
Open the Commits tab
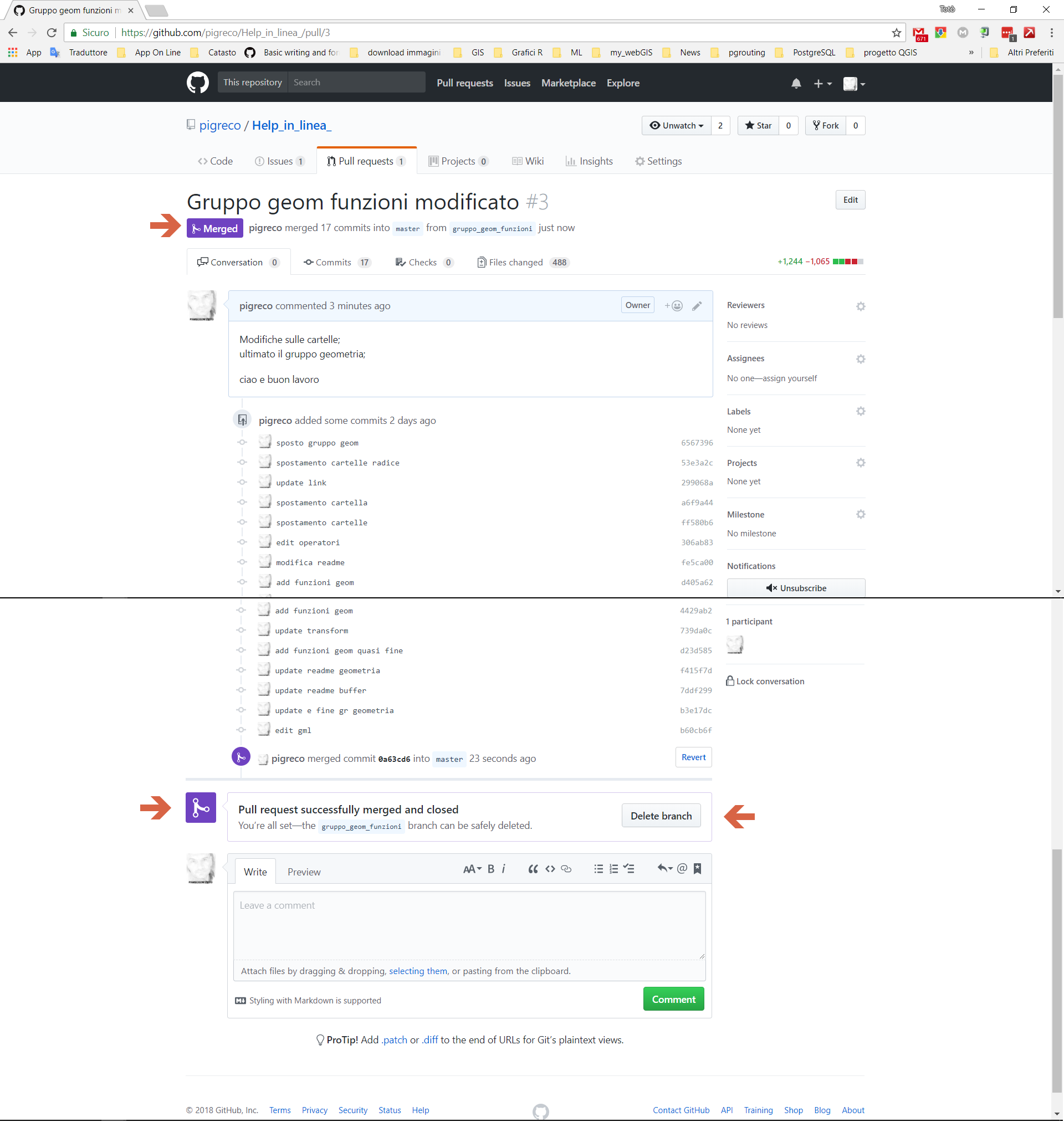333,262
